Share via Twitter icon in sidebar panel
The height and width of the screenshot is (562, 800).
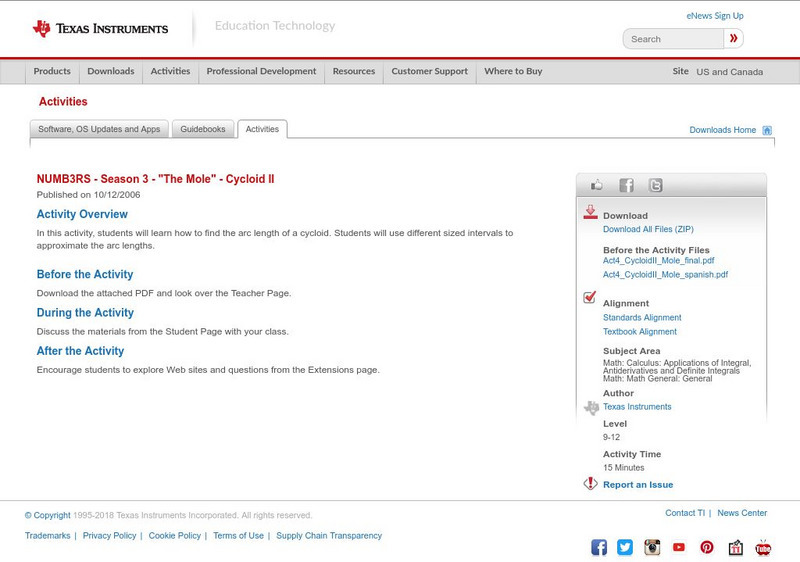[x=655, y=185]
